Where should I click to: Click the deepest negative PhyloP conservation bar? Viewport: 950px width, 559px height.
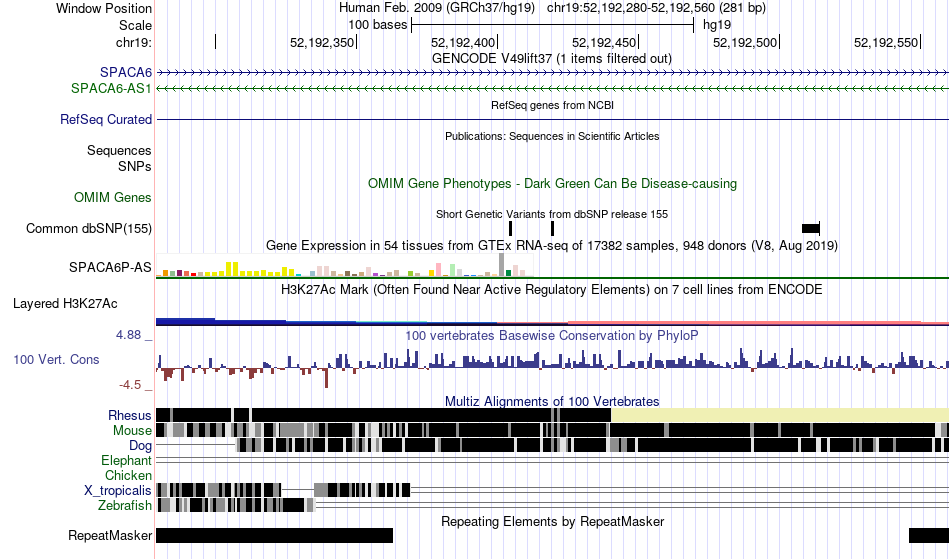click(x=327, y=378)
